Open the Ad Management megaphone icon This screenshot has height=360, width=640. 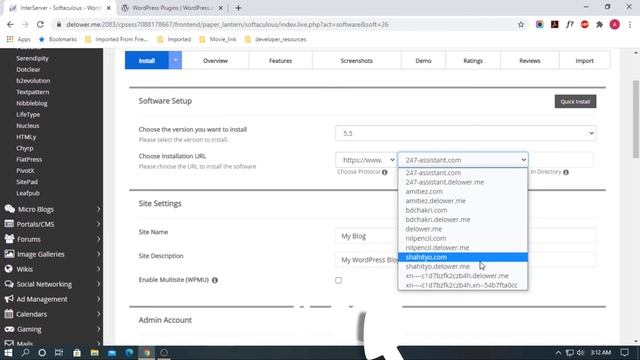tap(9, 299)
